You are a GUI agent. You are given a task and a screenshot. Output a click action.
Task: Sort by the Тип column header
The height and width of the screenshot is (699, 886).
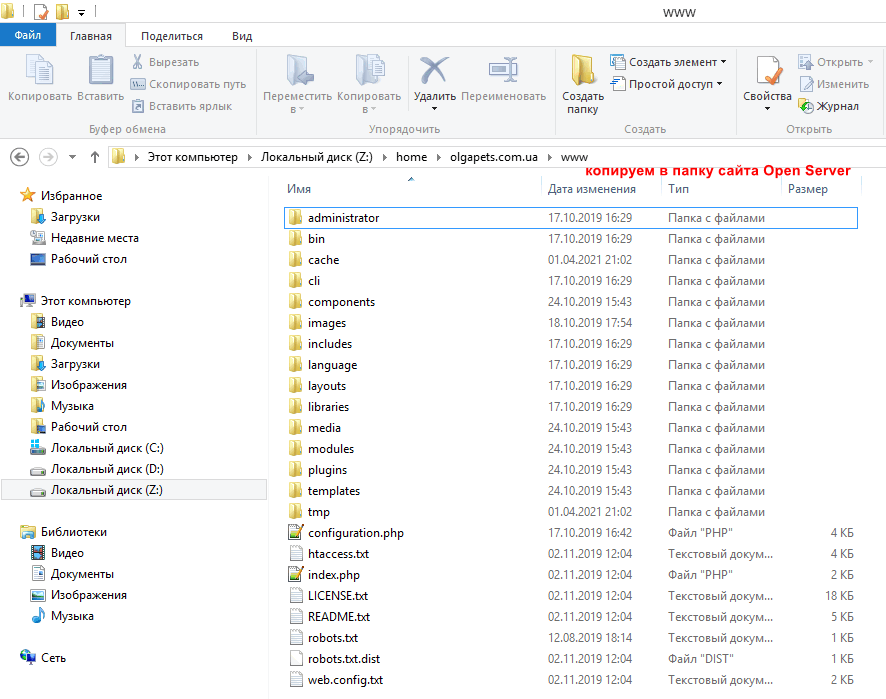coord(678,189)
